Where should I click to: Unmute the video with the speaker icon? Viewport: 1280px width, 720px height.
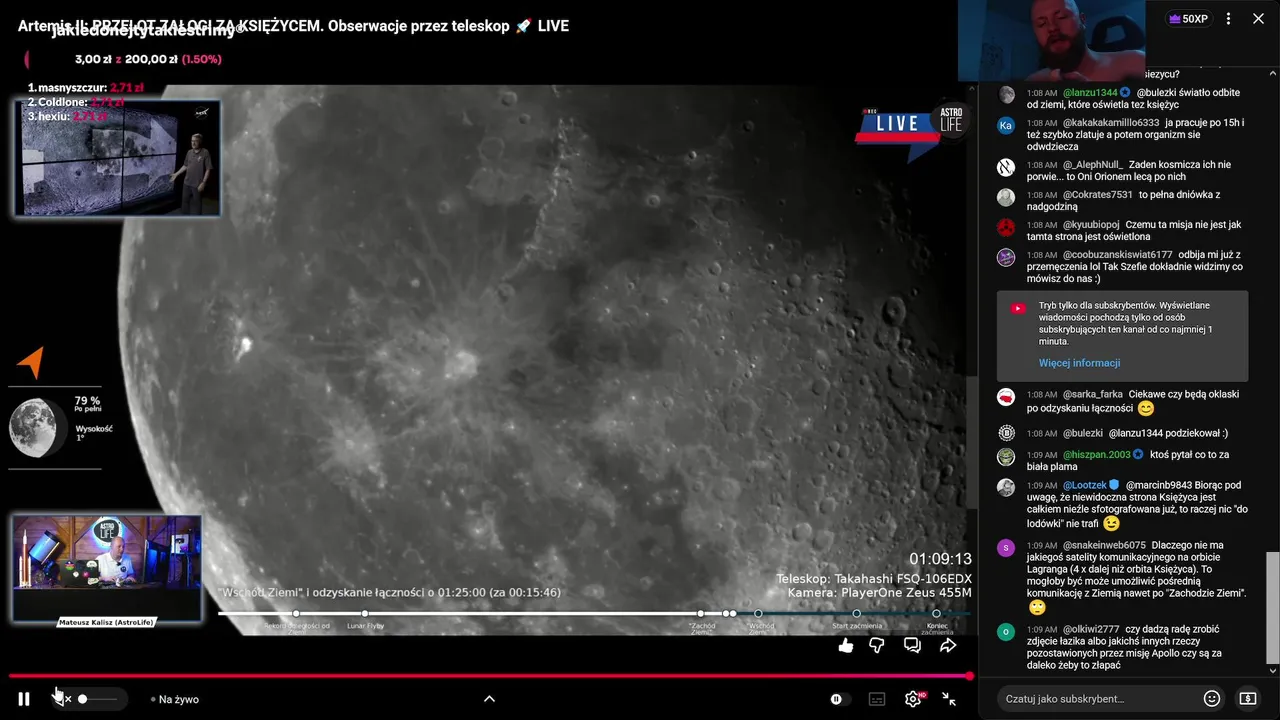pyautogui.click(x=63, y=699)
